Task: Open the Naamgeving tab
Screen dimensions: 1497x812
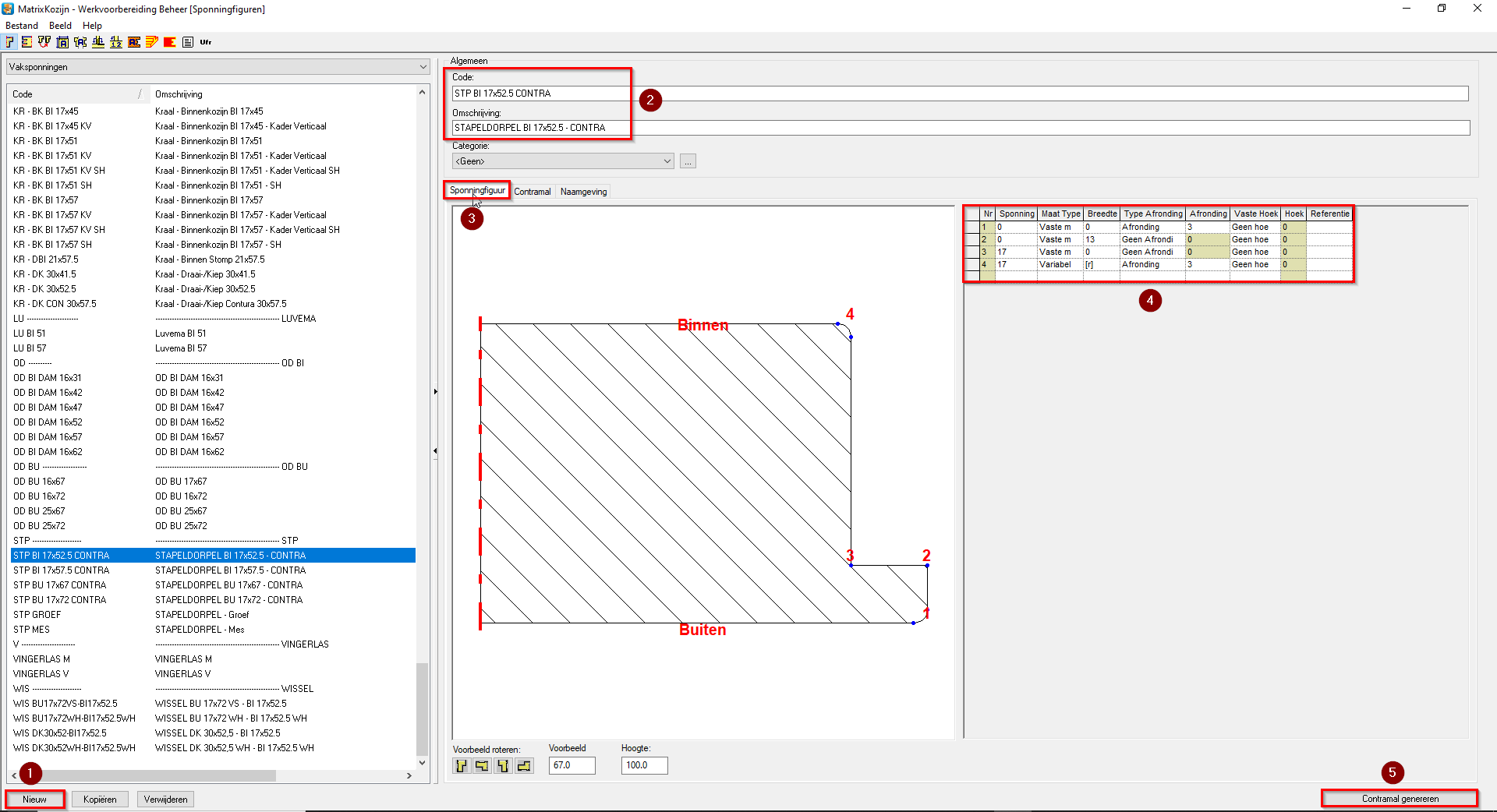Action: coord(583,192)
